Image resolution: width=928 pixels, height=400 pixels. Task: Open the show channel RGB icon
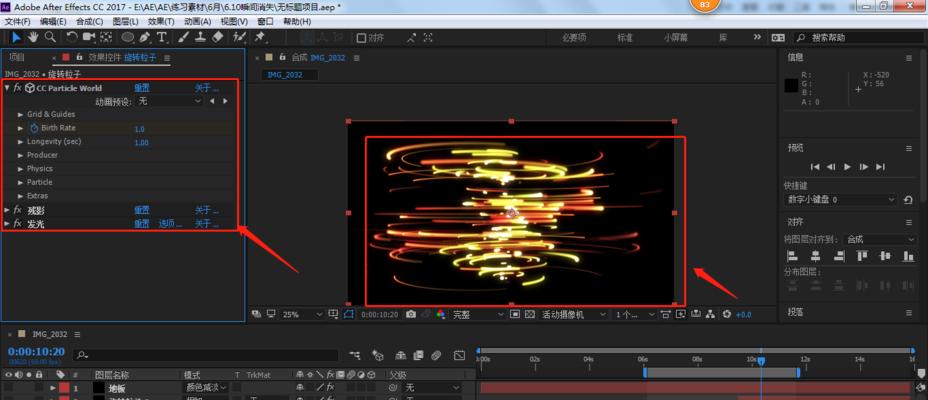[x=440, y=314]
